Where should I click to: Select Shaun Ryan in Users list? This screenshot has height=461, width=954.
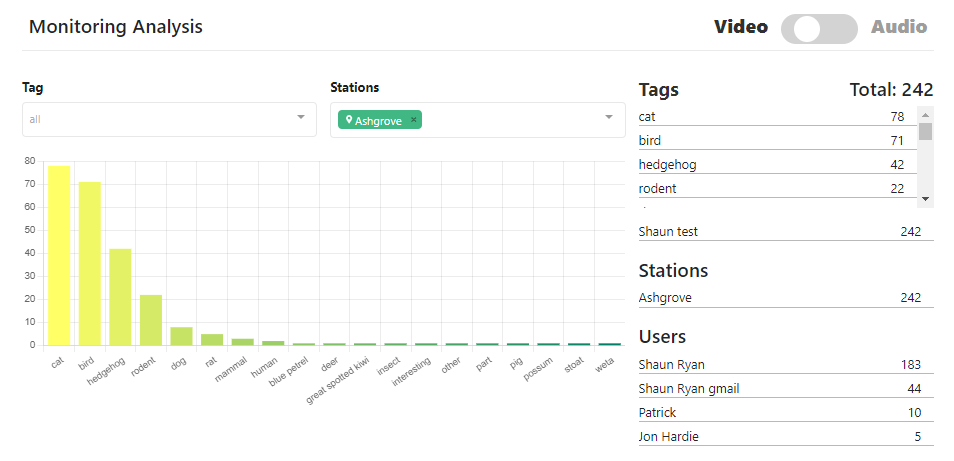785,364
